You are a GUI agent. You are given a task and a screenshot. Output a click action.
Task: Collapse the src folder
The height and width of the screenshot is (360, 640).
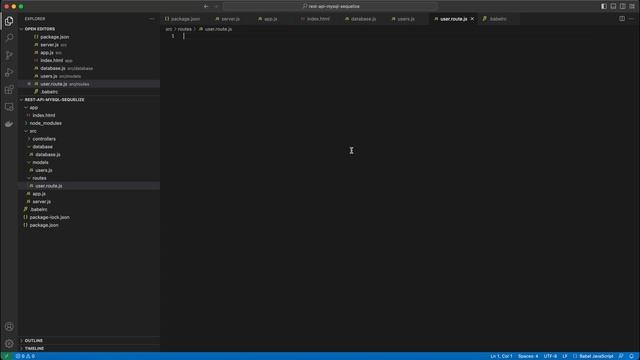(x=33, y=131)
